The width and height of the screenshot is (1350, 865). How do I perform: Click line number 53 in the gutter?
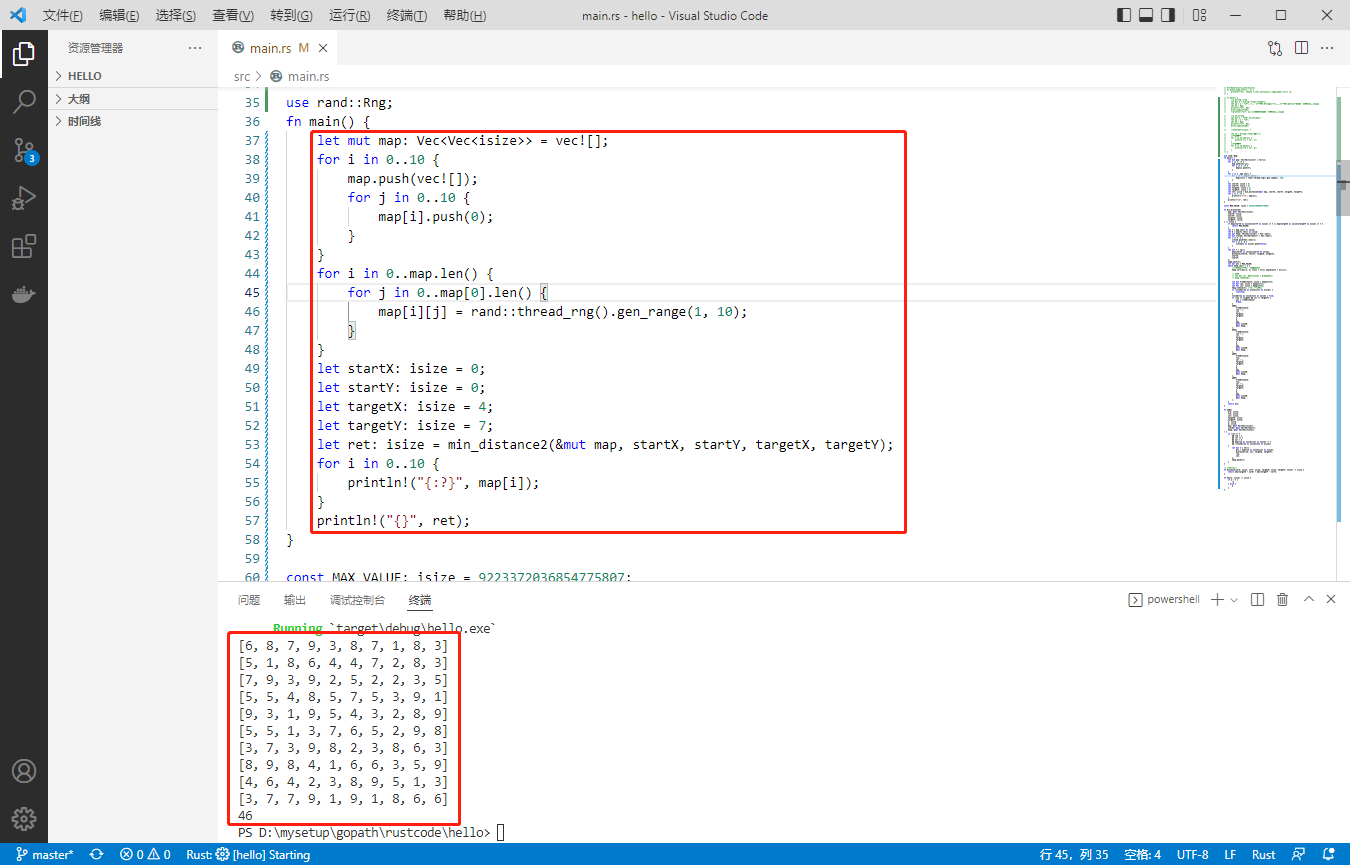(251, 444)
